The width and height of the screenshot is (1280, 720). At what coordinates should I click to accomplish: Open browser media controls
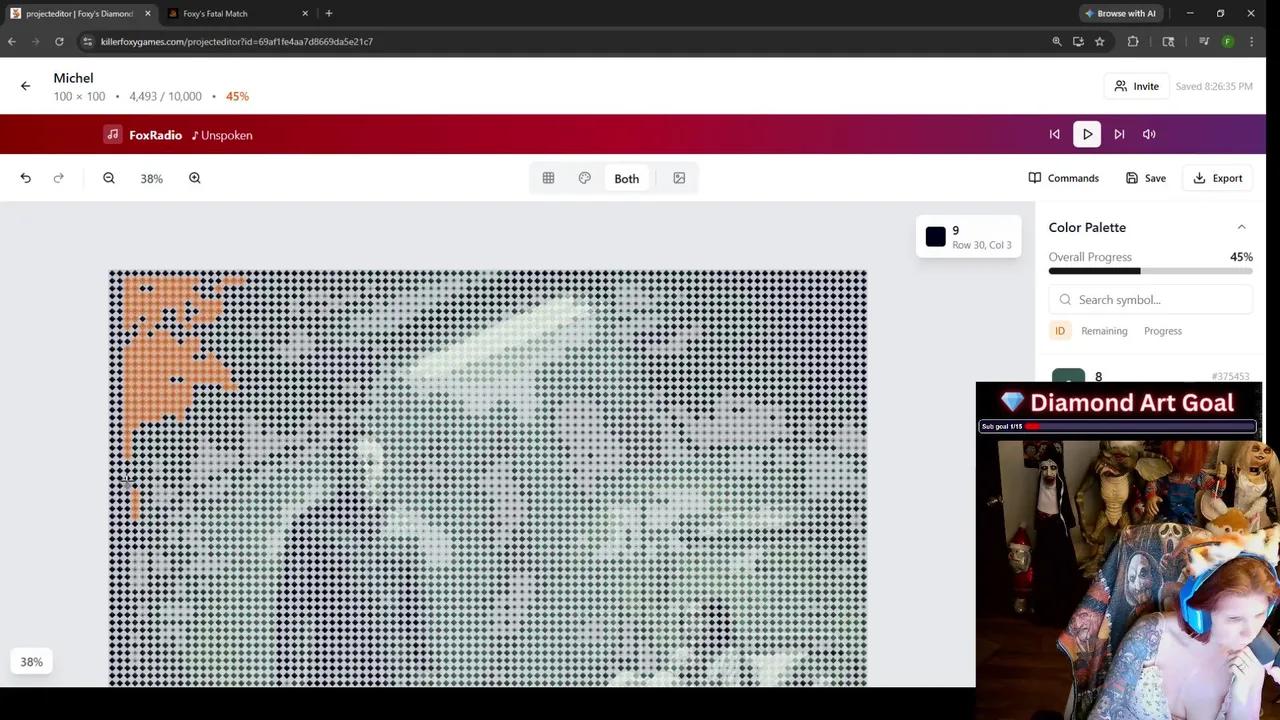pos(1204,41)
